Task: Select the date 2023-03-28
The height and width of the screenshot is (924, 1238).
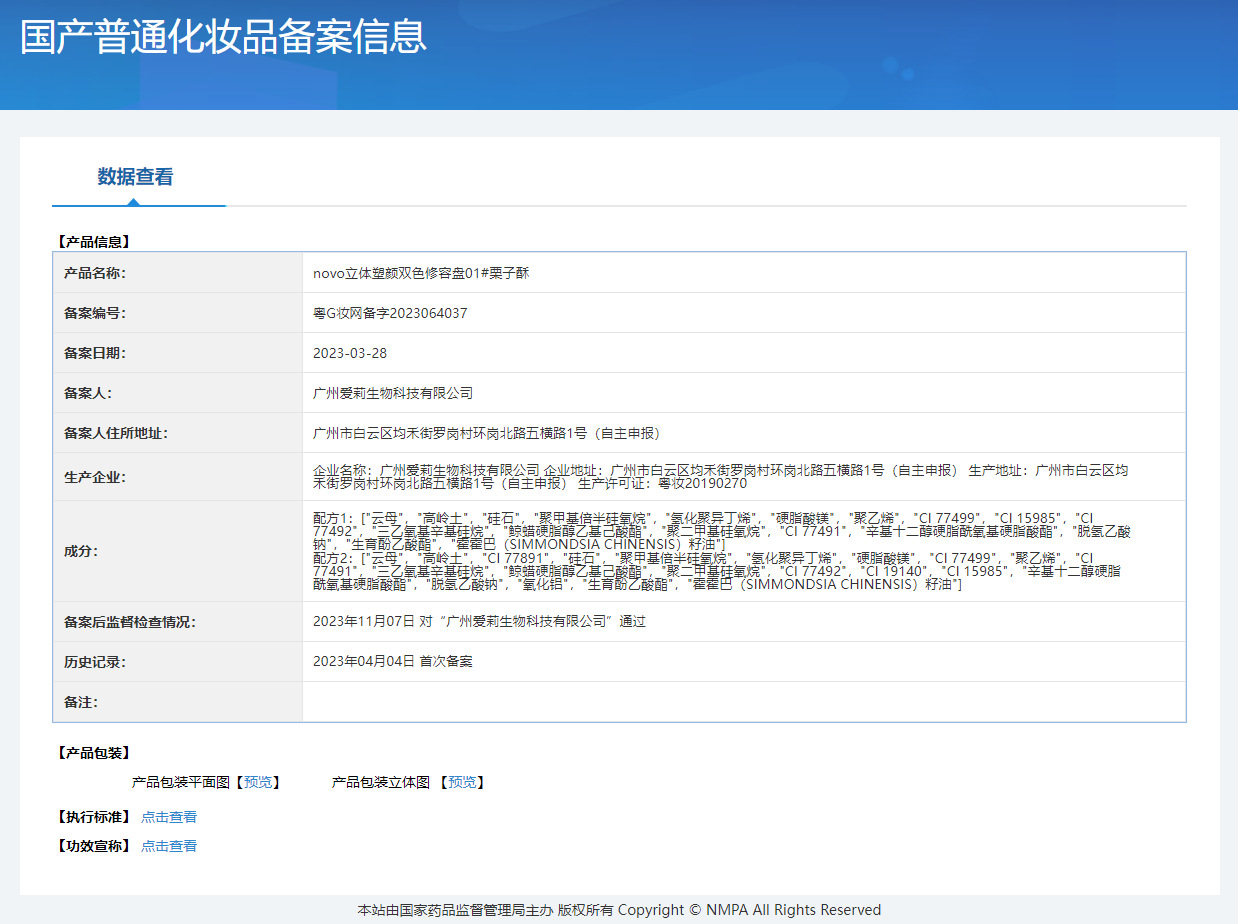Action: pyautogui.click(x=350, y=353)
